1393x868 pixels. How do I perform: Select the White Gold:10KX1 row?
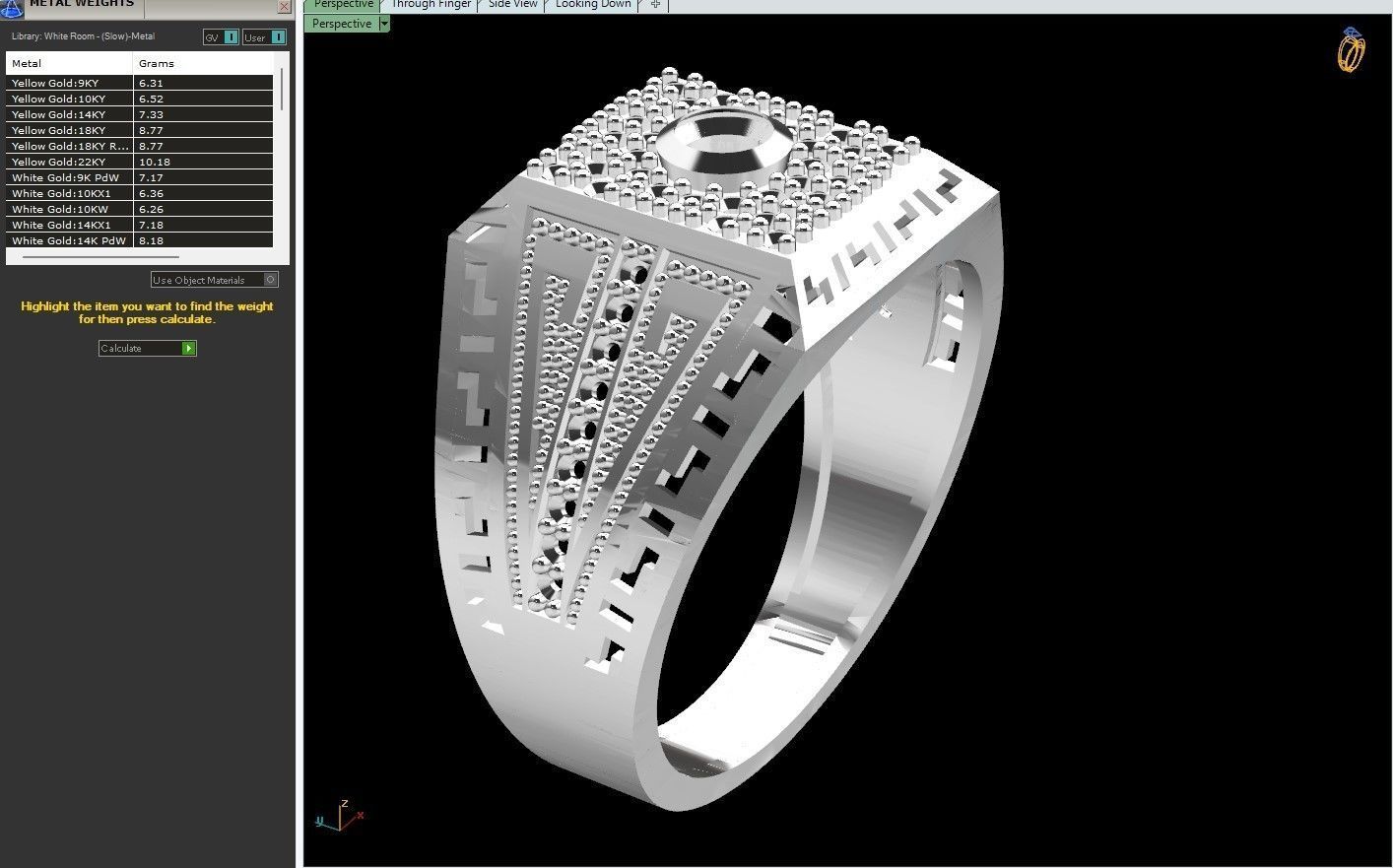pos(140,193)
